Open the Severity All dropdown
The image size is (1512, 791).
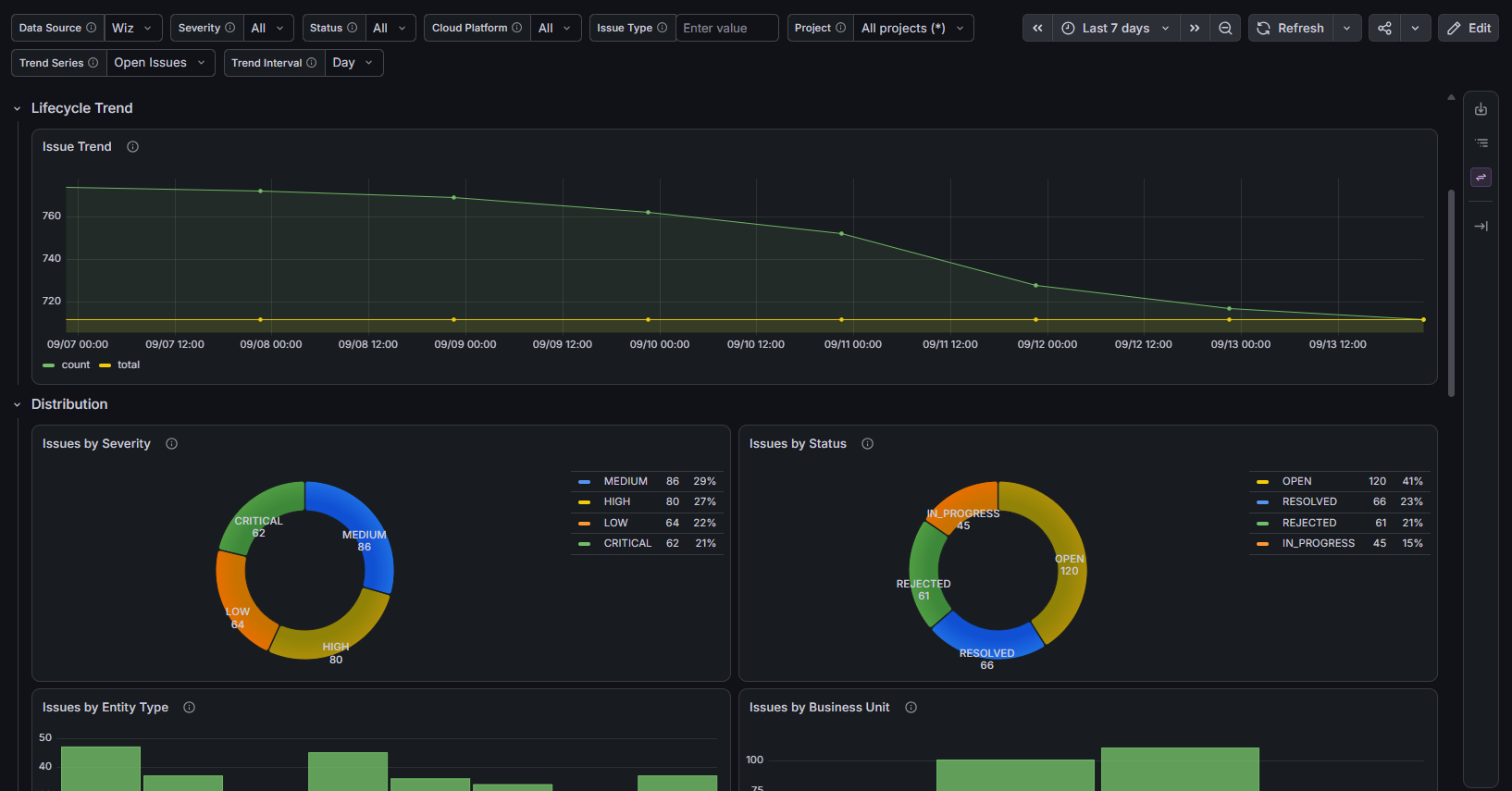coord(269,28)
